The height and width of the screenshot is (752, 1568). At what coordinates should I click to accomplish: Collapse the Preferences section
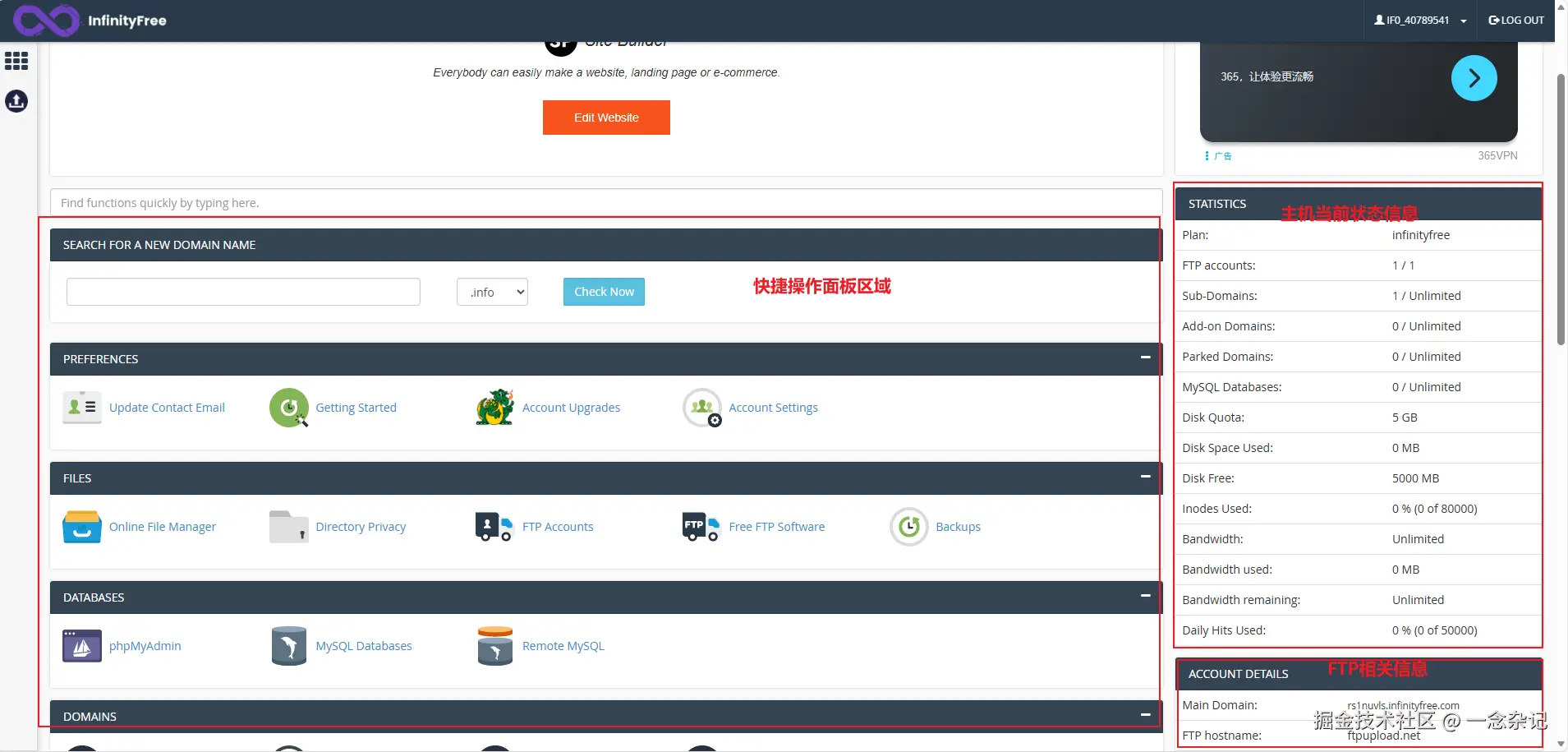[x=1146, y=358]
